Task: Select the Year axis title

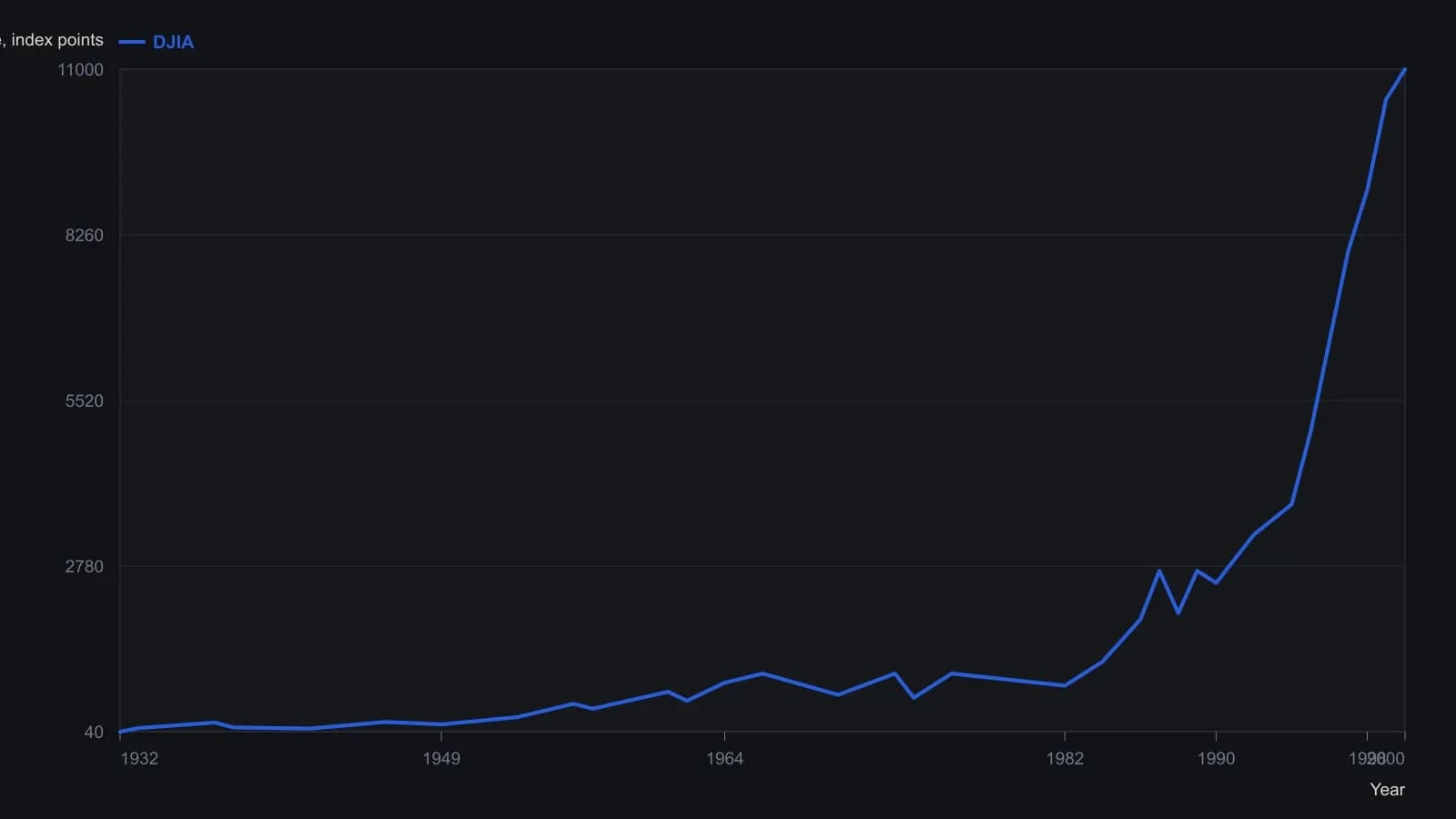Action: [x=1387, y=790]
